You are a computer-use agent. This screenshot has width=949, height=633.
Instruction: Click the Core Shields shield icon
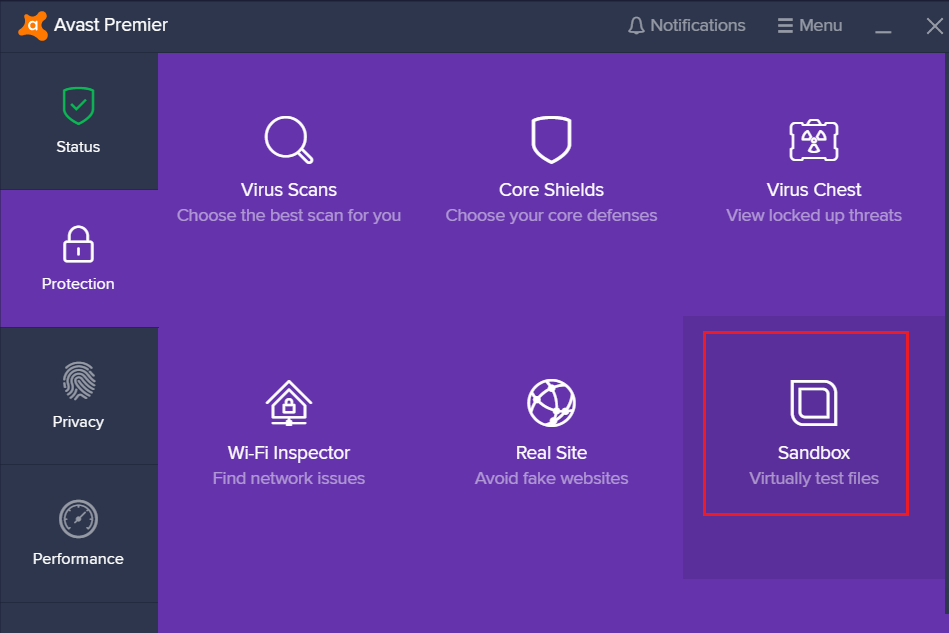pos(551,140)
